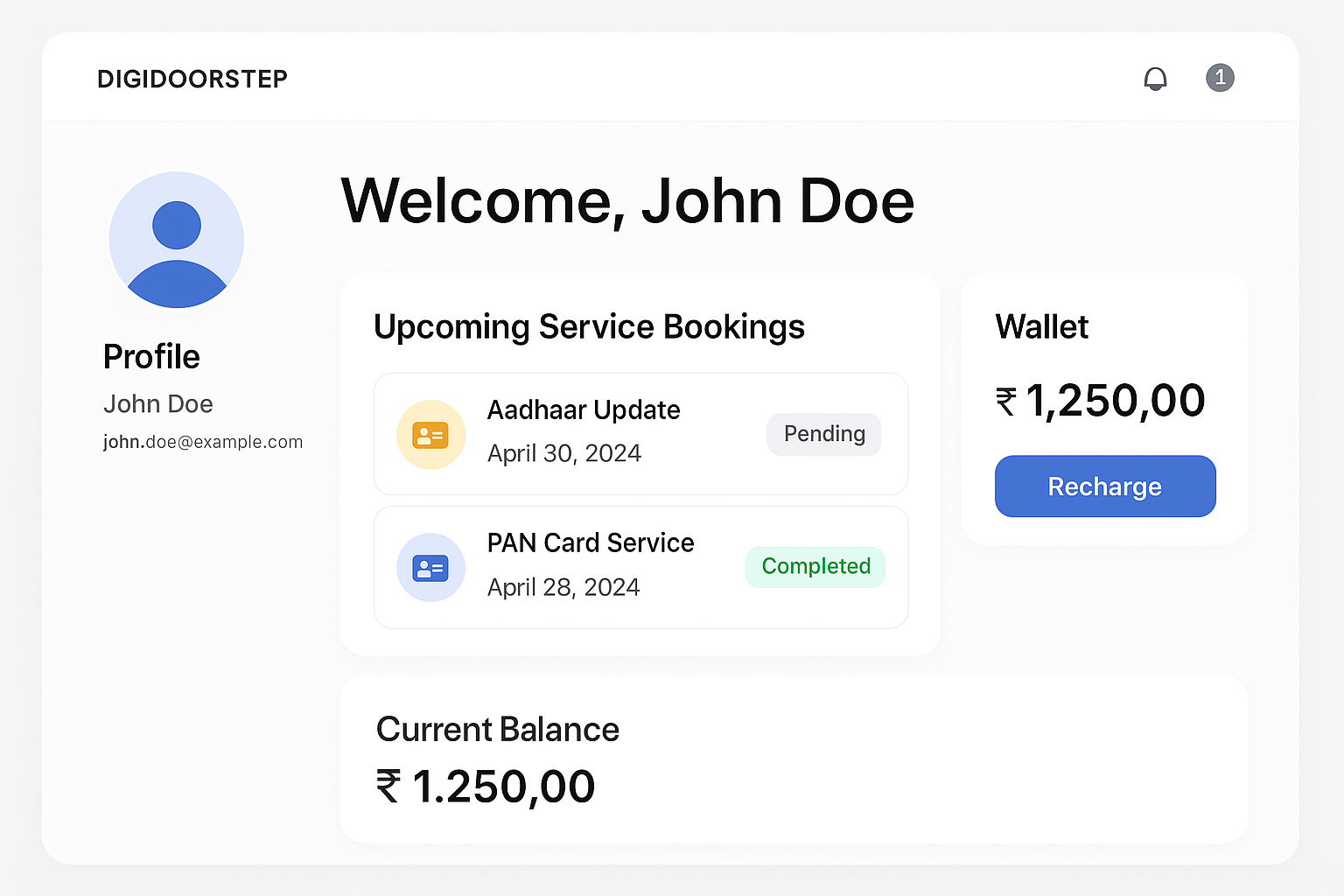Click the Completed status badge

click(815, 567)
